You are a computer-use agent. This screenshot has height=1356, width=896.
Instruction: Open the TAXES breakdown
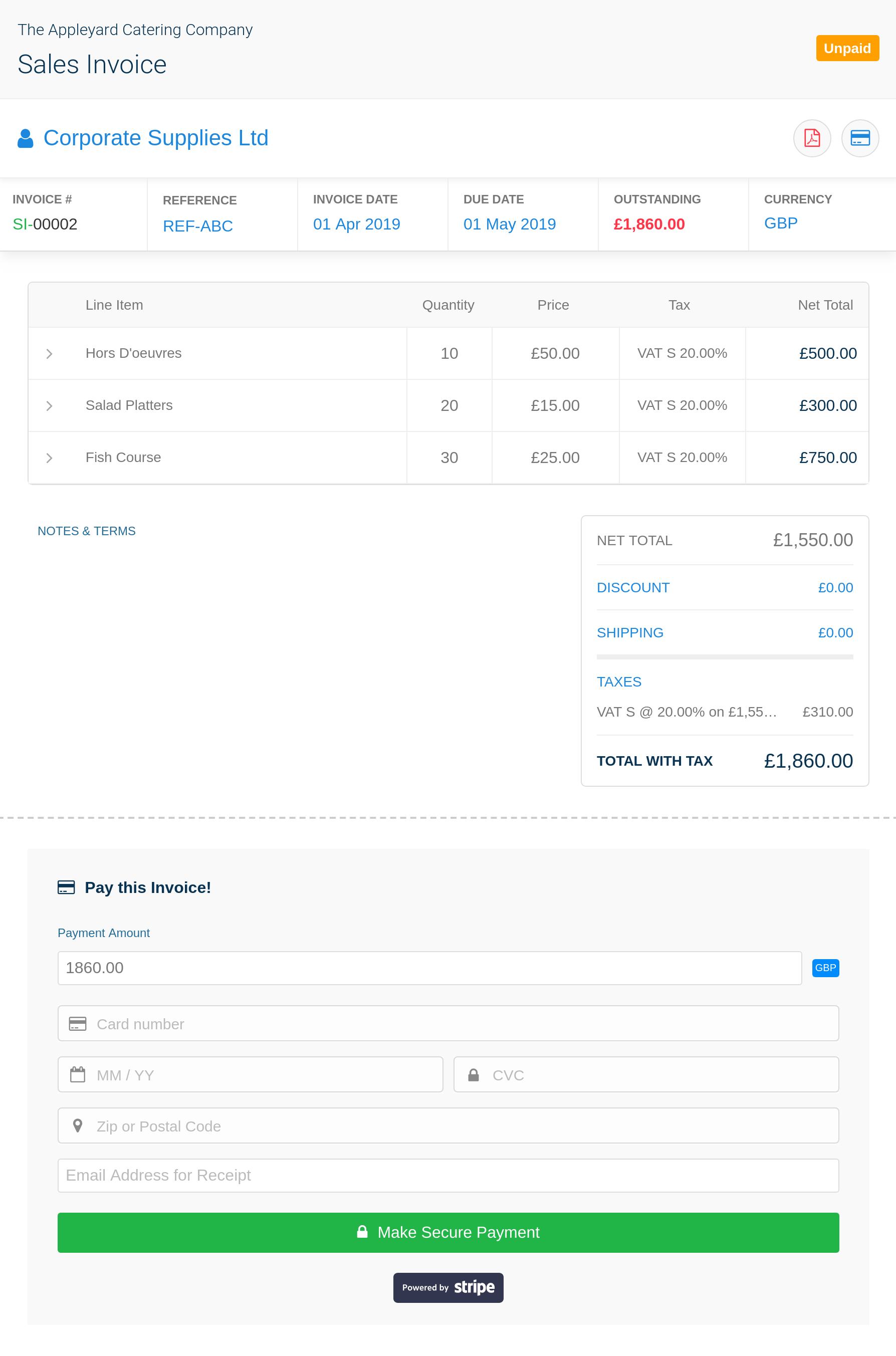click(619, 681)
